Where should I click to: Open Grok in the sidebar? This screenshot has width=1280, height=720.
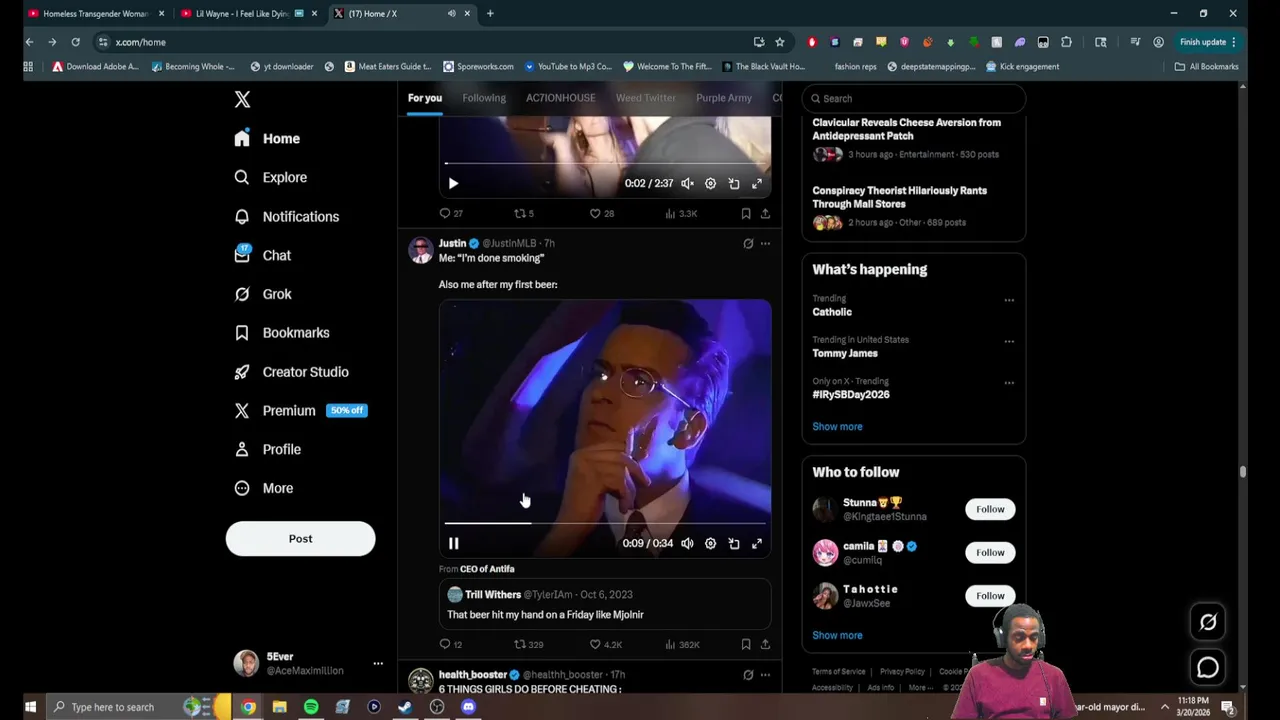click(x=263, y=294)
